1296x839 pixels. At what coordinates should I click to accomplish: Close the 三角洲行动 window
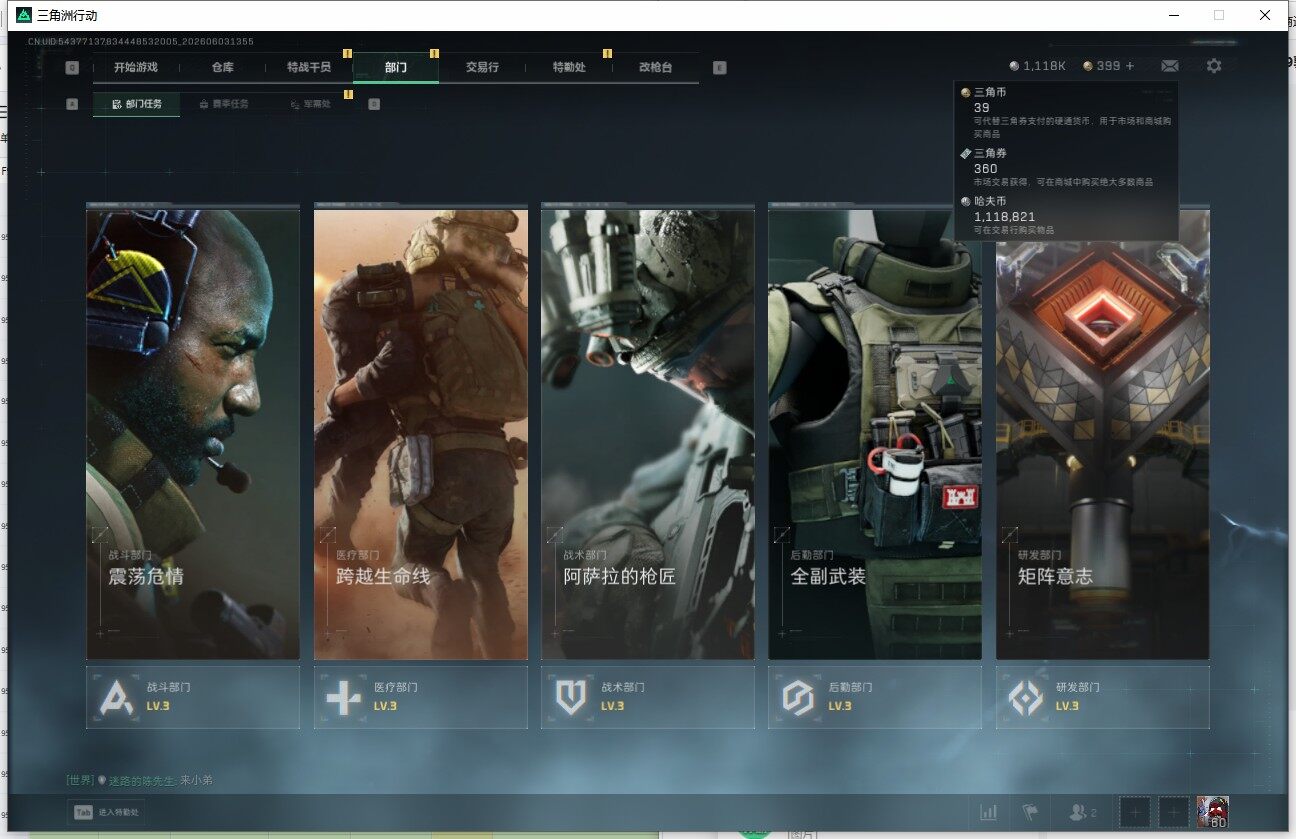point(1265,15)
